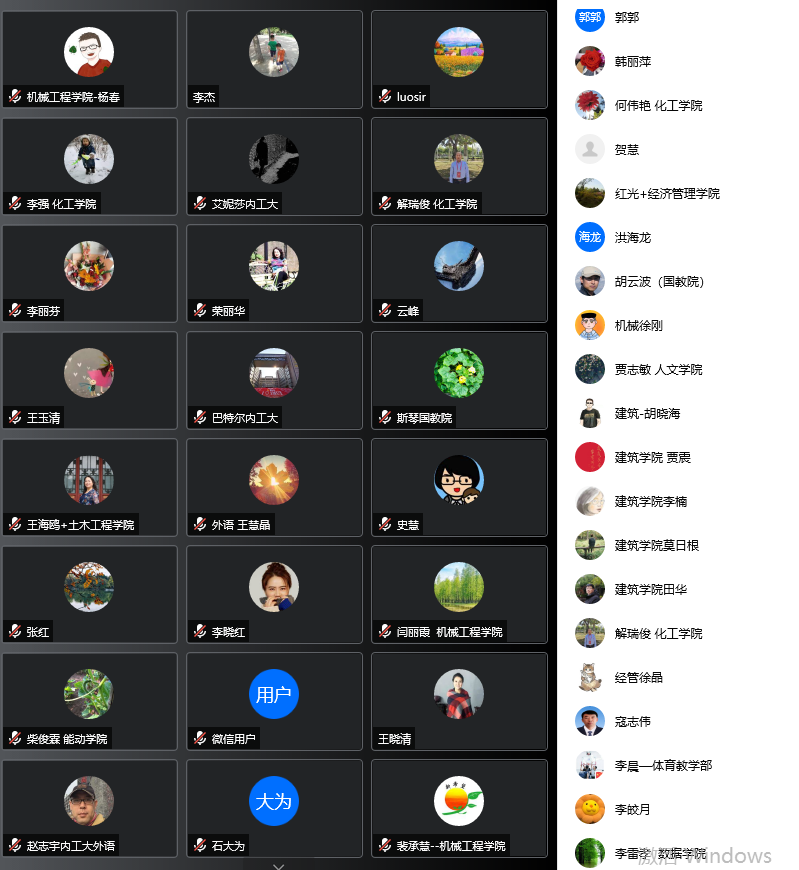Click blue 海龙 avatar in participant list
The width and height of the screenshot is (799, 870).
590,237
